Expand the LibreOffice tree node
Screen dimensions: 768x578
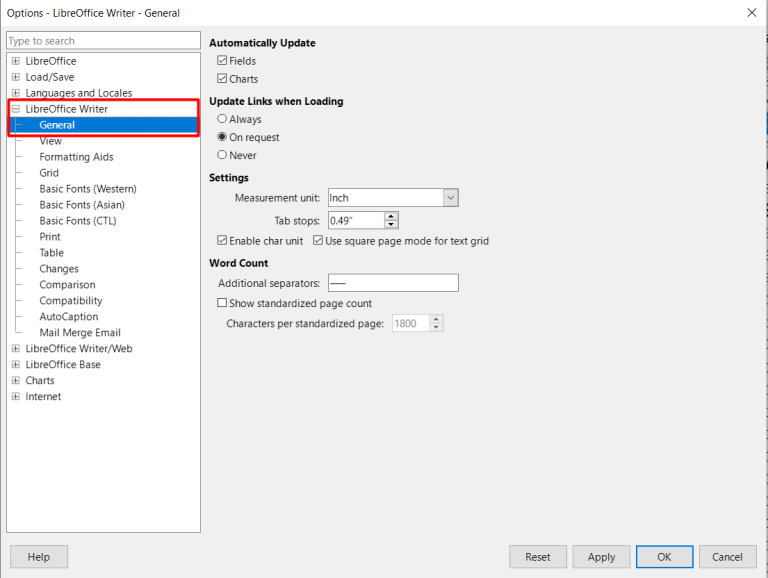click(16, 61)
